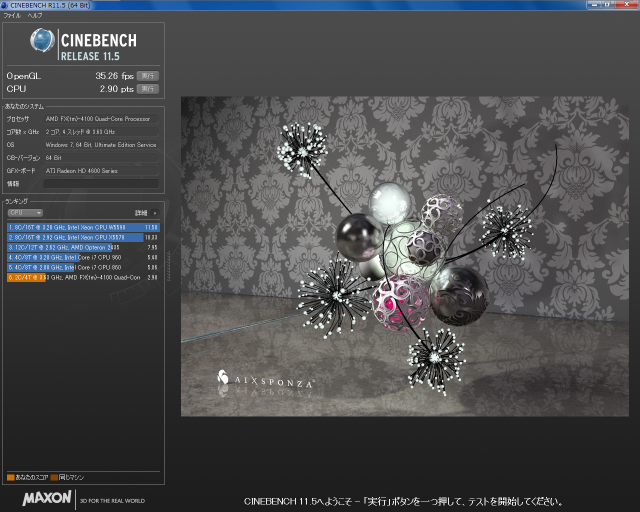Select ranking row 2 Xeon X5570
640x512 pixels.
[83, 237]
